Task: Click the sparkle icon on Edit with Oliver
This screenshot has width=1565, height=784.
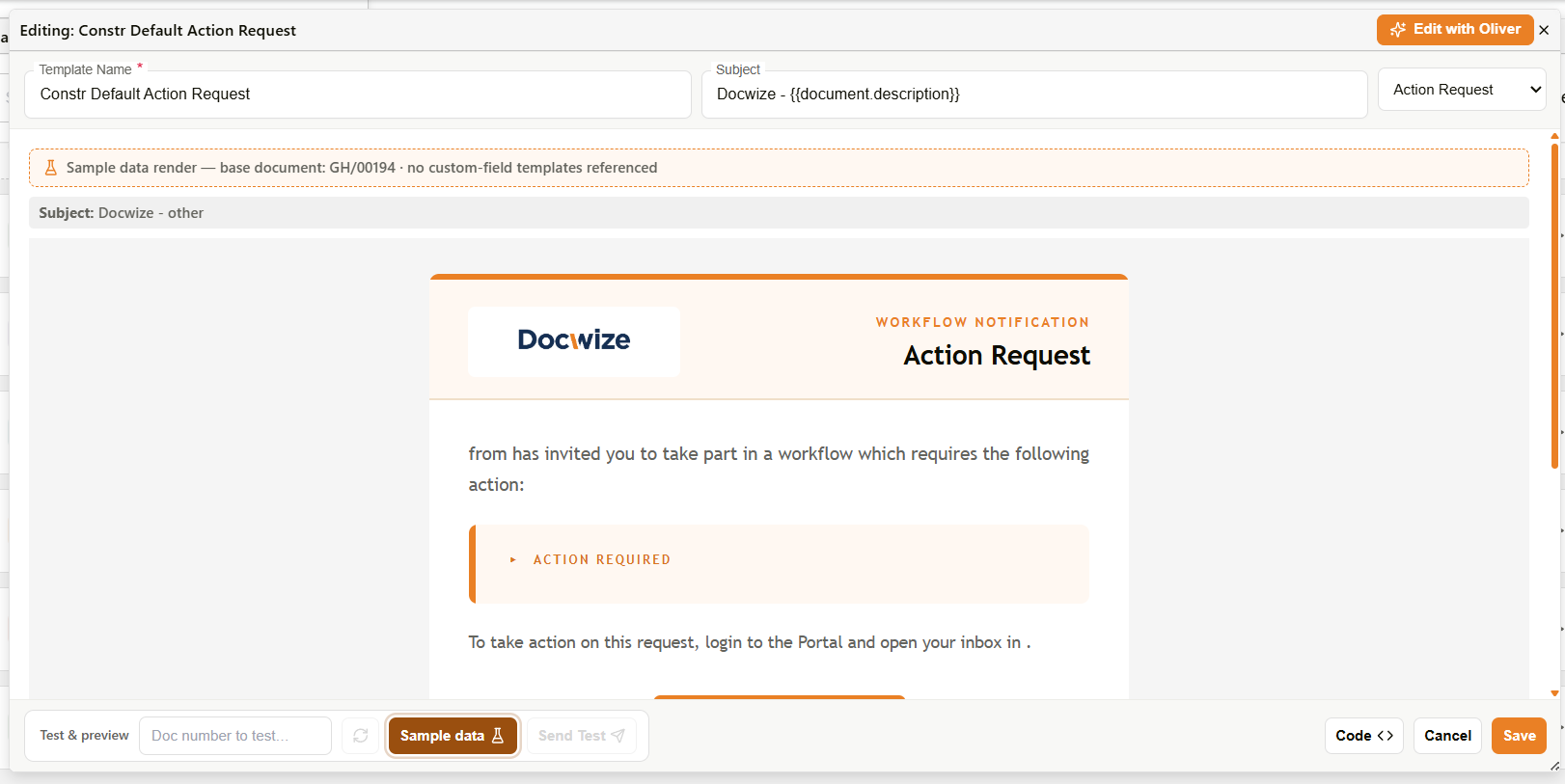Action: click(1397, 30)
